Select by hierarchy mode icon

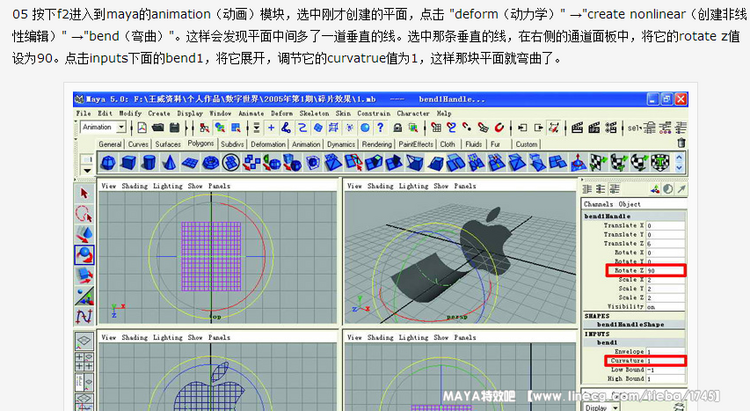pyautogui.click(x=205, y=128)
